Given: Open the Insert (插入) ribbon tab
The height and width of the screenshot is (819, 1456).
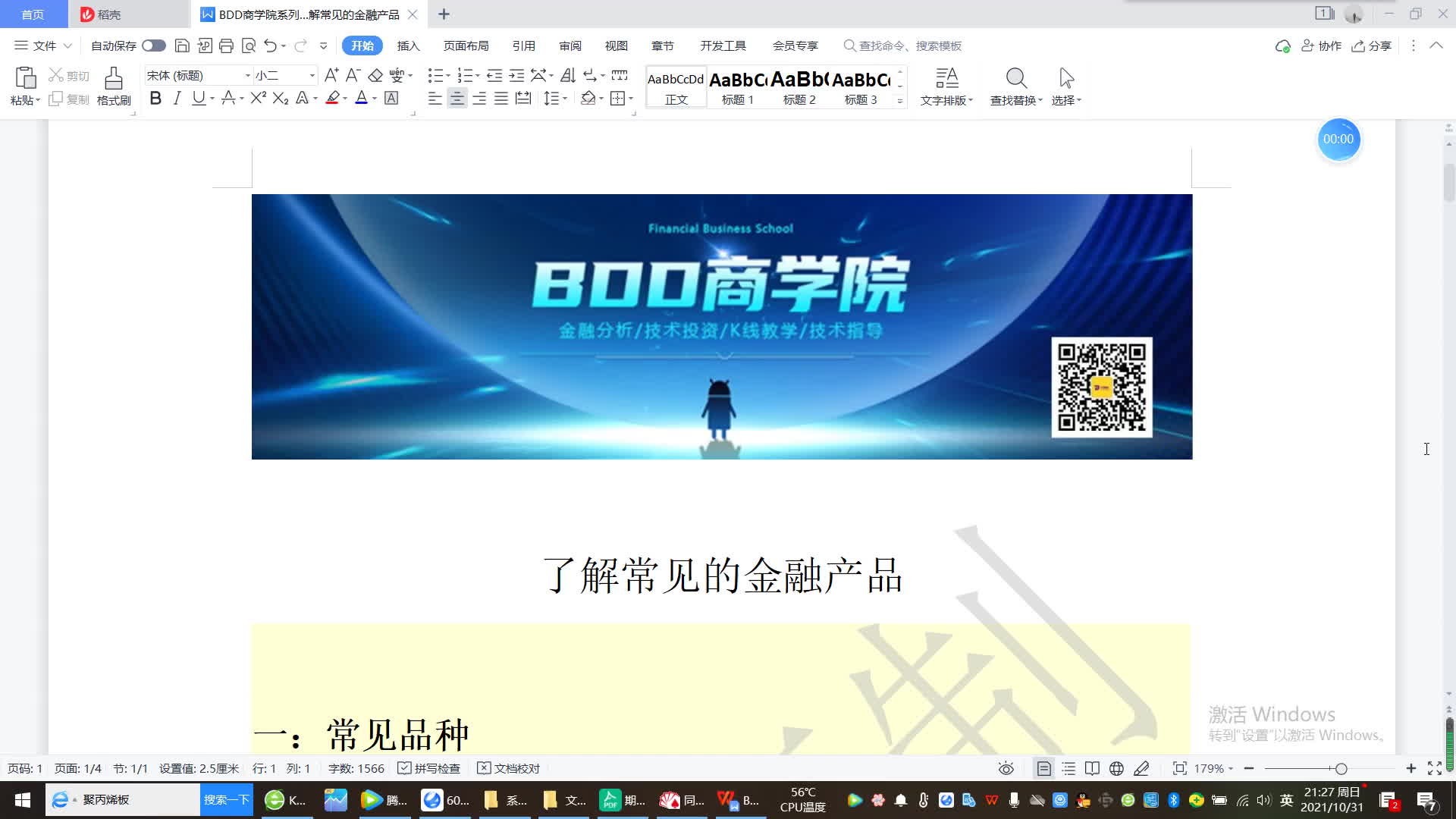Looking at the screenshot, I should click(408, 45).
